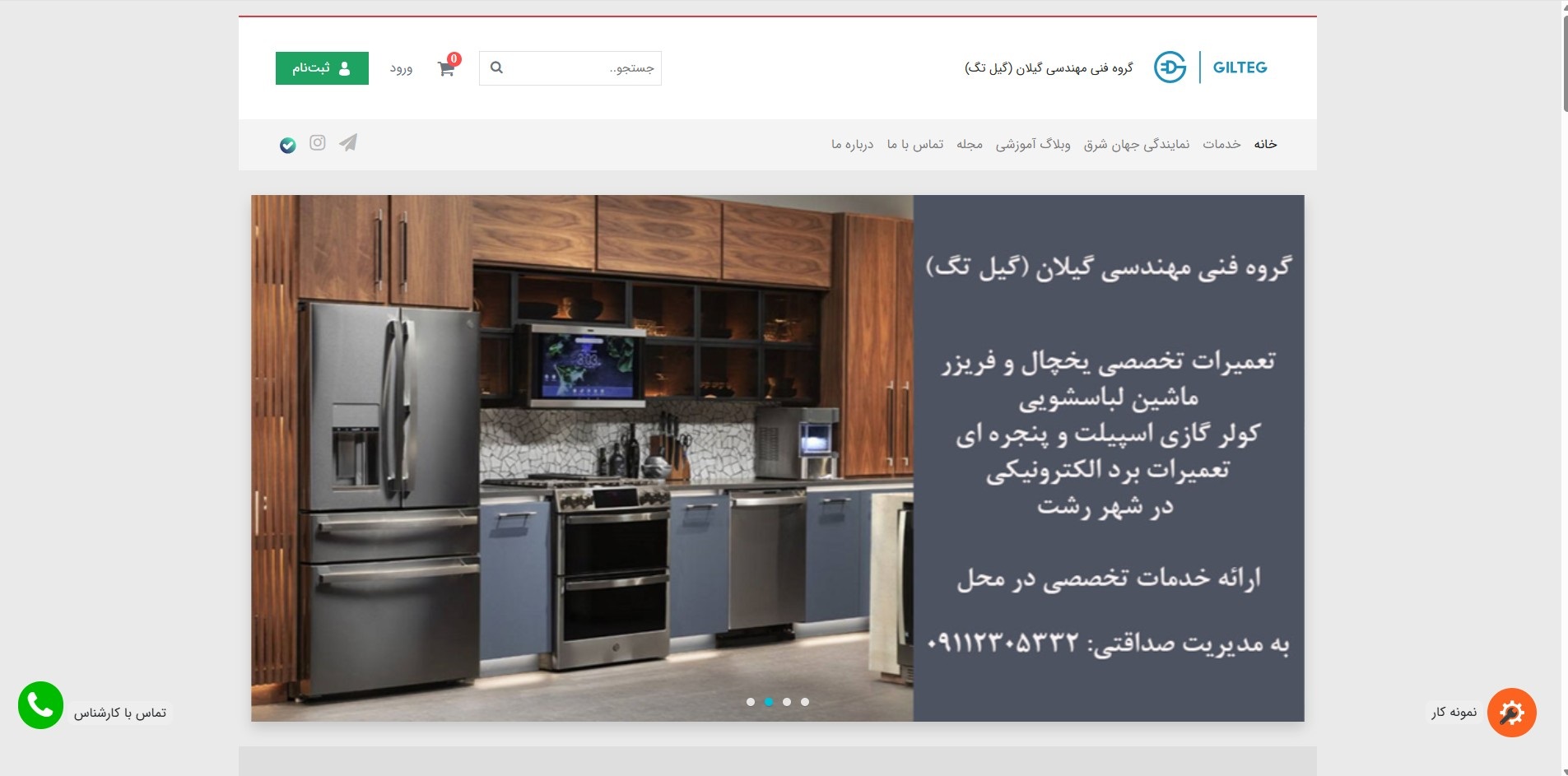
Task: Click the red cart count badge
Action: [454, 59]
